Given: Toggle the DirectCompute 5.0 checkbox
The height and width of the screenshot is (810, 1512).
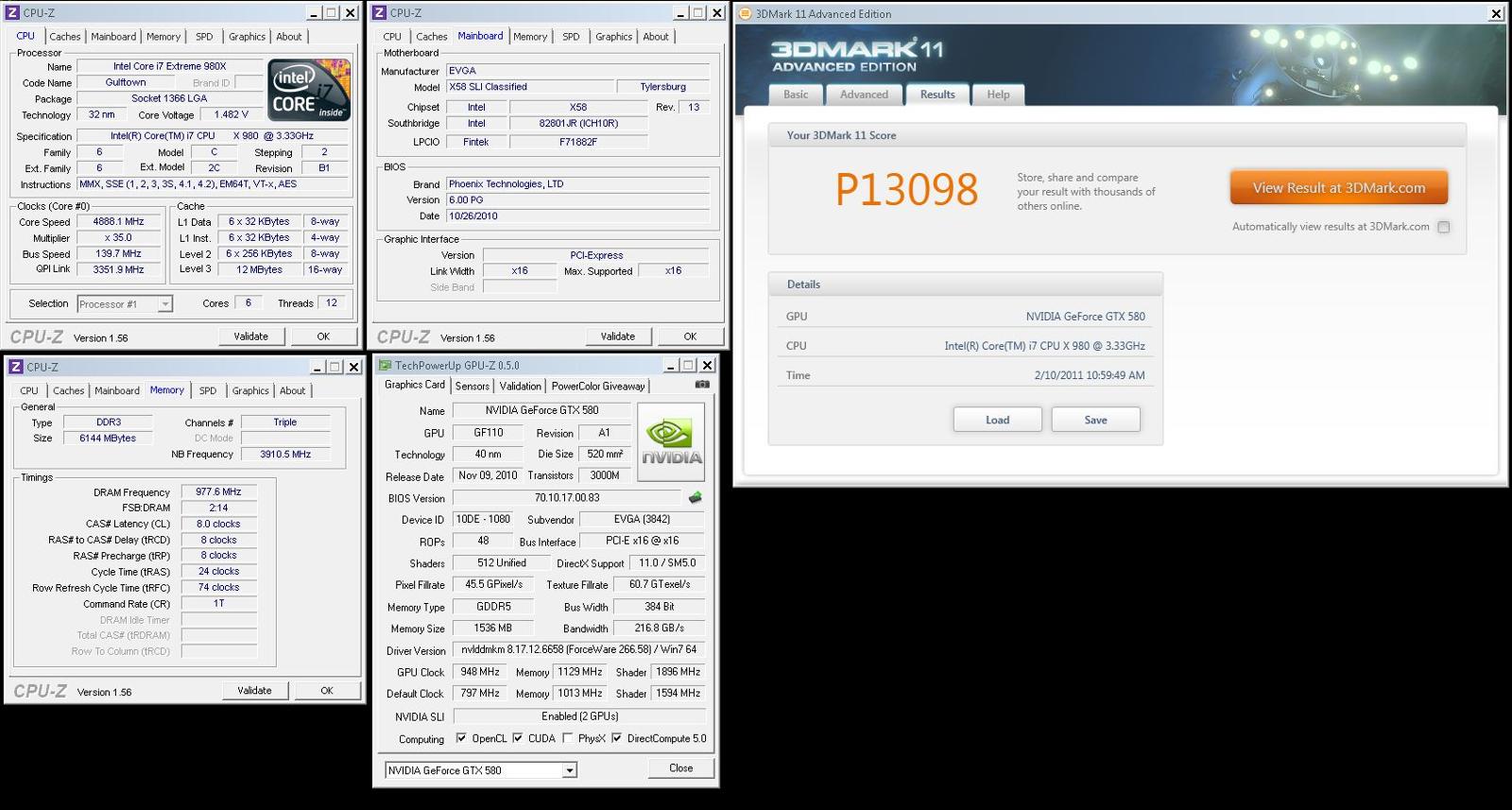Looking at the screenshot, I should click(x=617, y=738).
